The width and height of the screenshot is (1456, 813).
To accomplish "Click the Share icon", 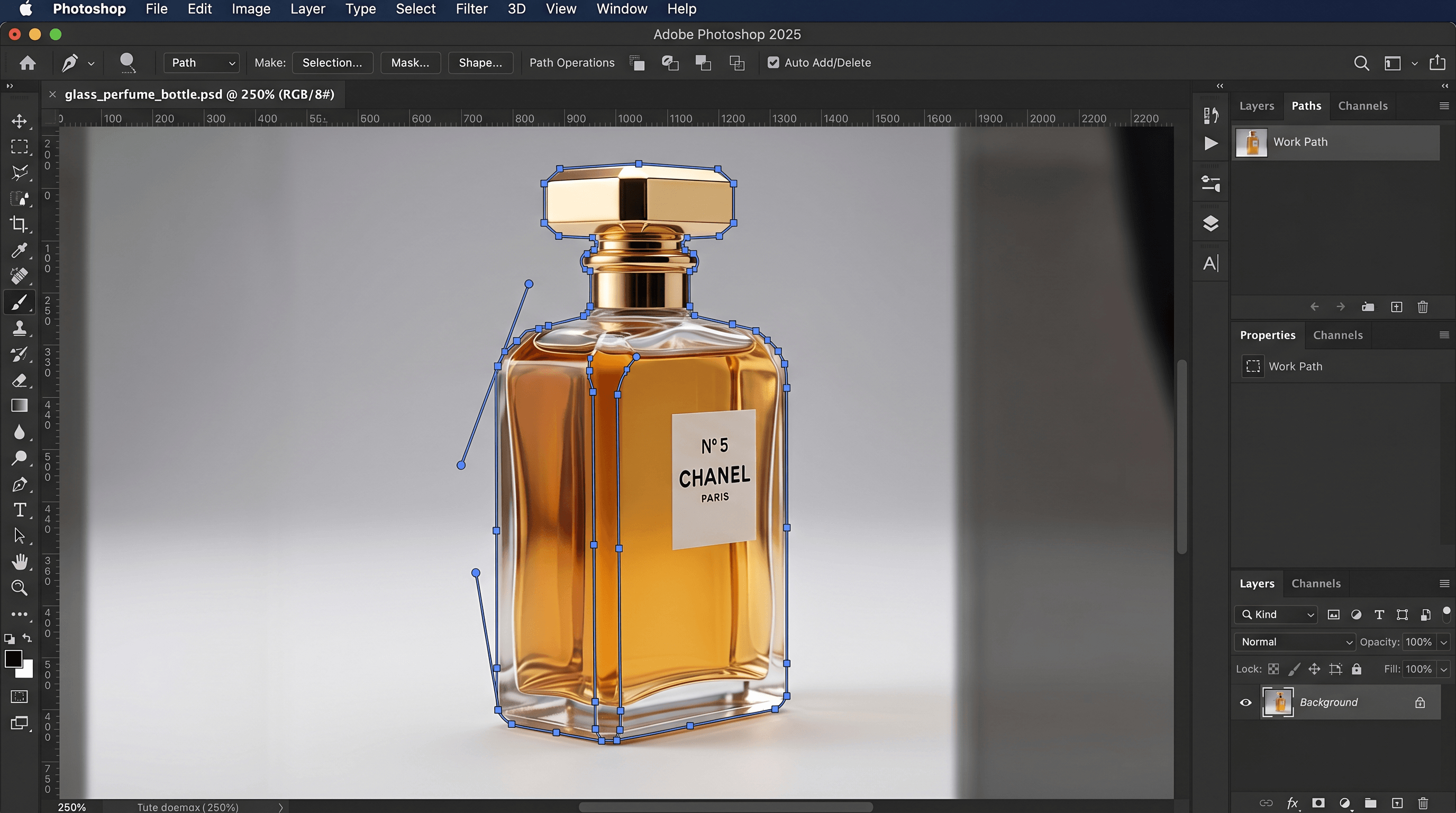I will click(x=1437, y=62).
